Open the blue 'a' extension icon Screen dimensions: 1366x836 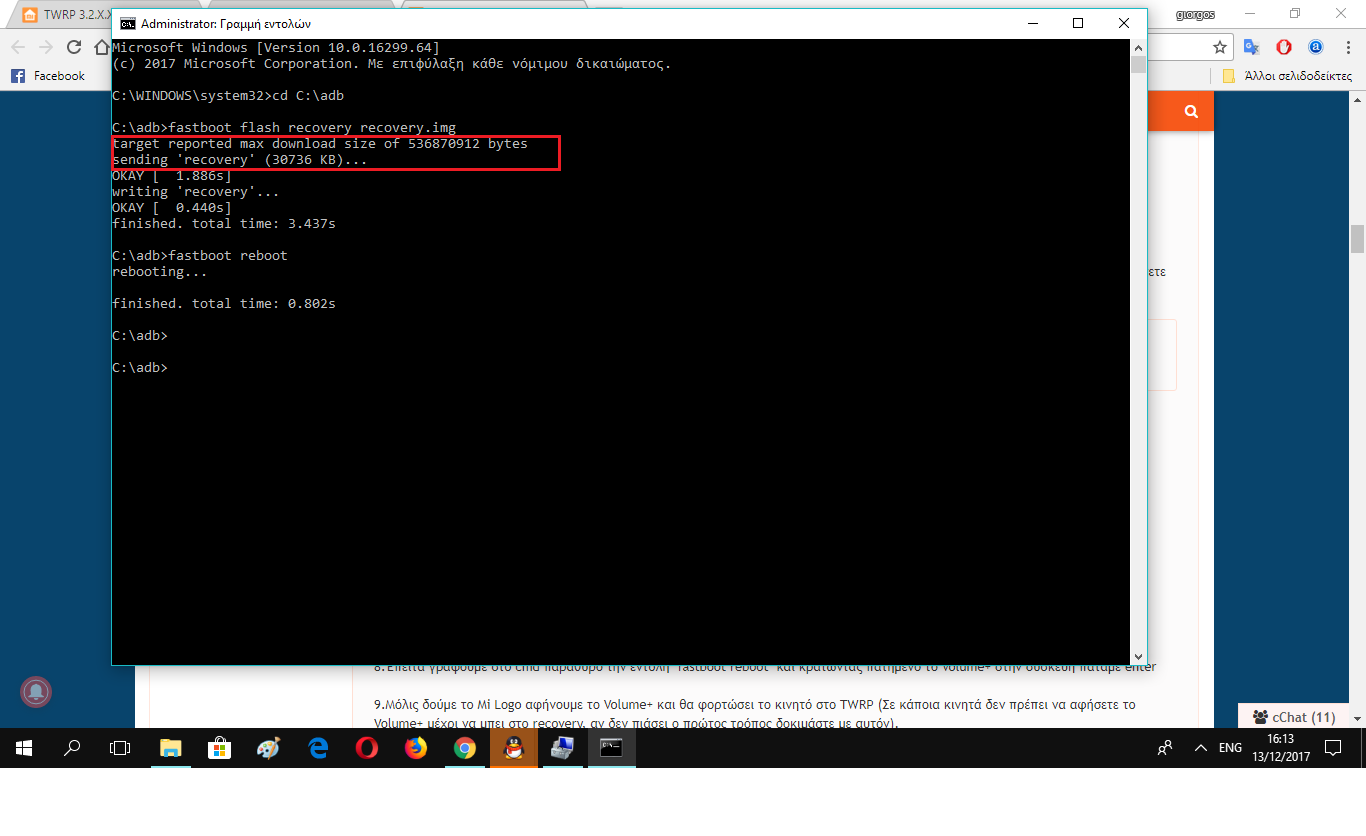point(1316,47)
